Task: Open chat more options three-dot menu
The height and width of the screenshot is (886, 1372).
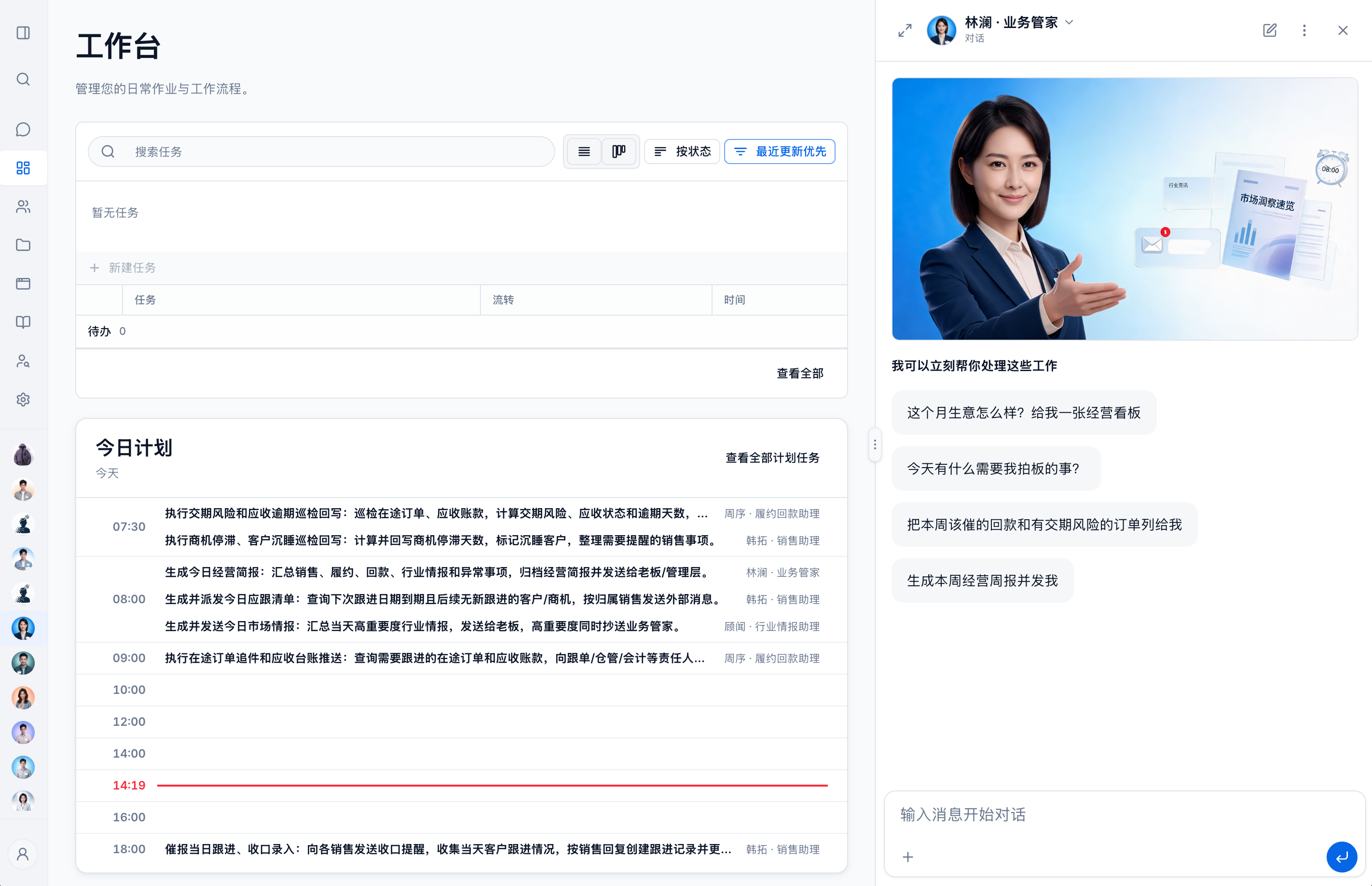Action: coord(1304,30)
